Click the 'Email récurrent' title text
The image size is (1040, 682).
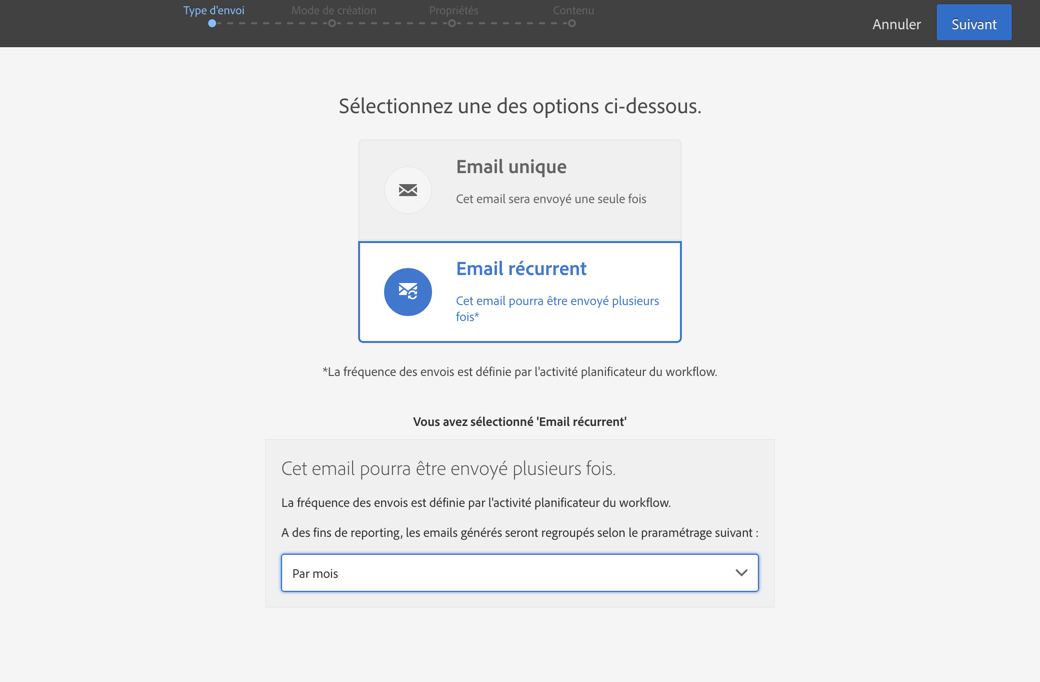click(x=521, y=269)
